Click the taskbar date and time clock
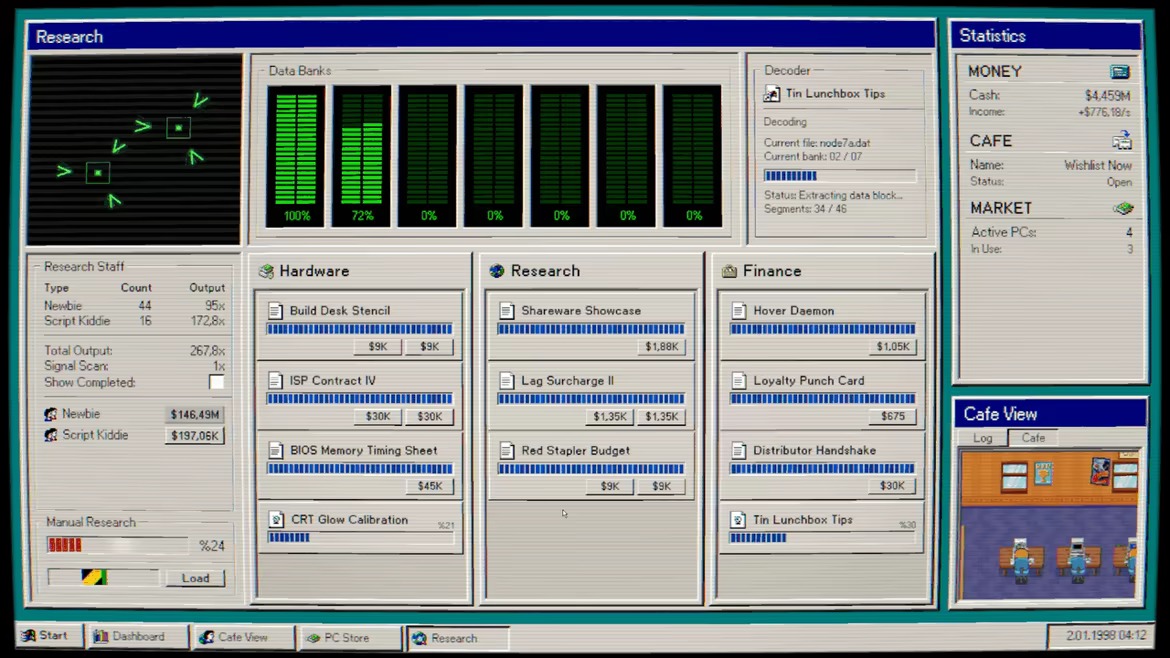Screen dimensions: 1170x658 tap(1105, 636)
